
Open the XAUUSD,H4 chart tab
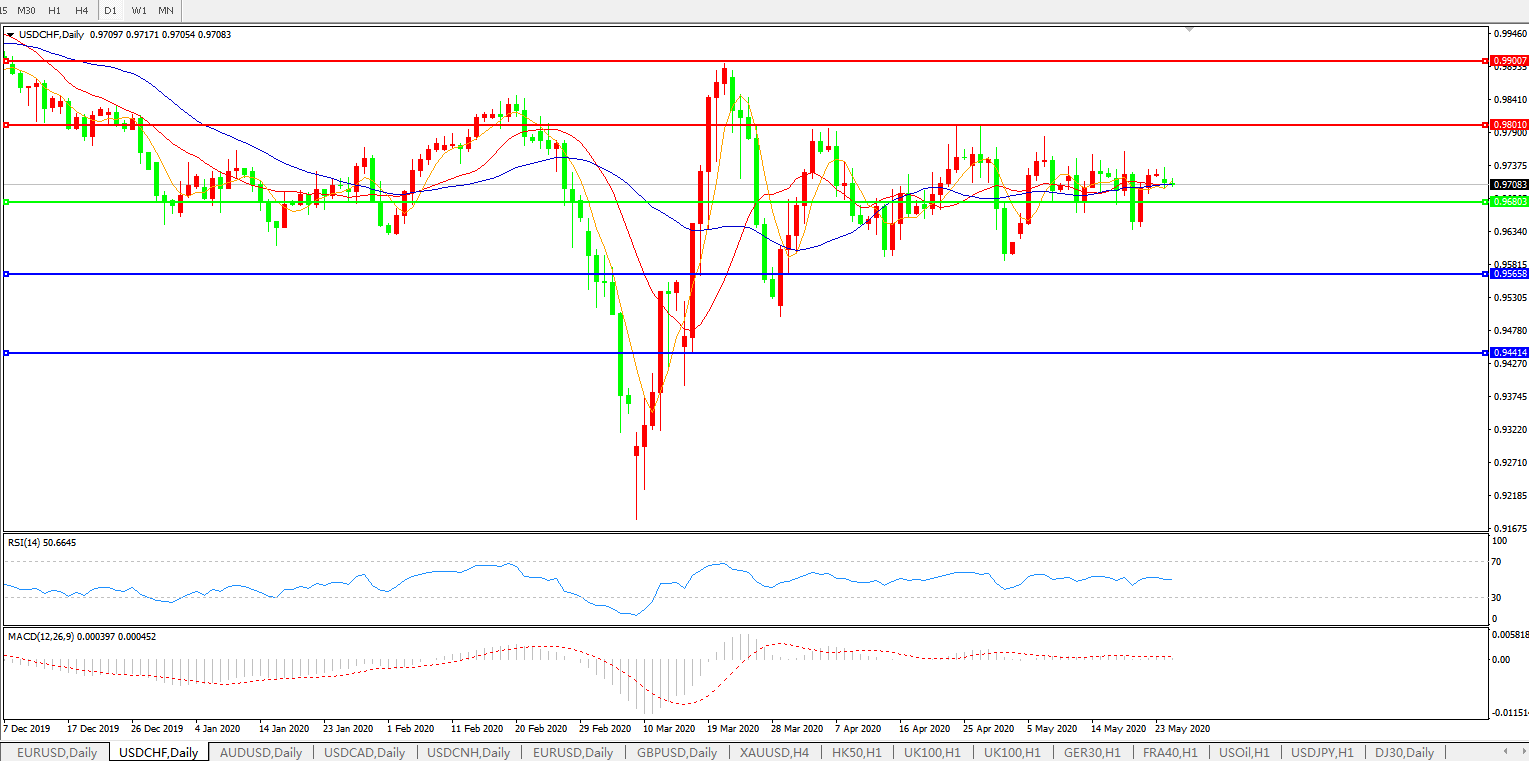(774, 752)
